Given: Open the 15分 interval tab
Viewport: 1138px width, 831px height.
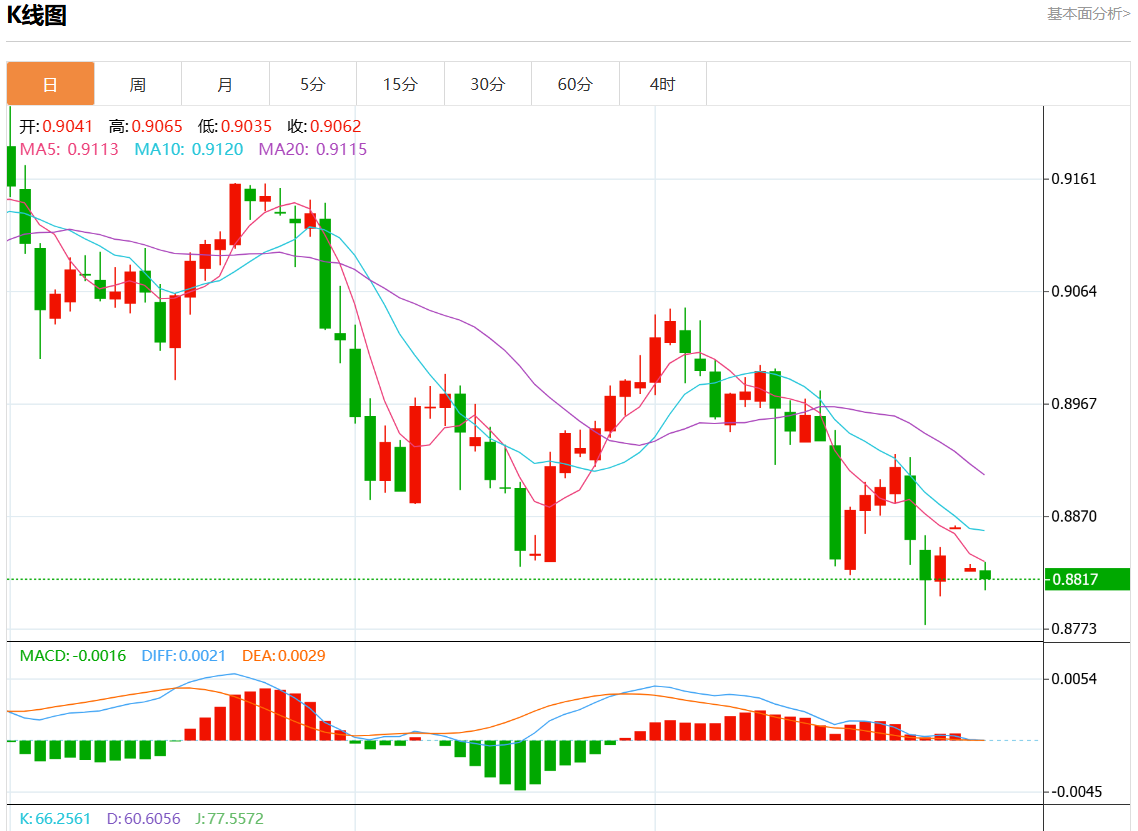Looking at the screenshot, I should click(x=401, y=84).
